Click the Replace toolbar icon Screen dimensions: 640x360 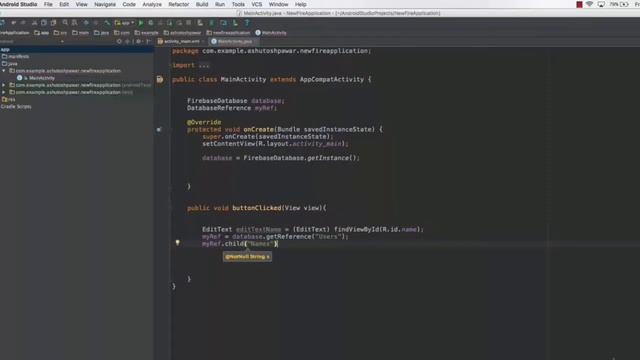click(75, 23)
